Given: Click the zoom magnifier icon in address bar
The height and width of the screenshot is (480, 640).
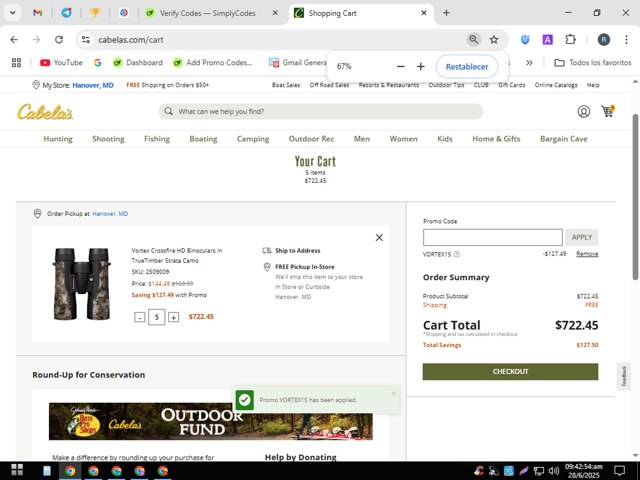Looking at the screenshot, I should coord(473,40).
